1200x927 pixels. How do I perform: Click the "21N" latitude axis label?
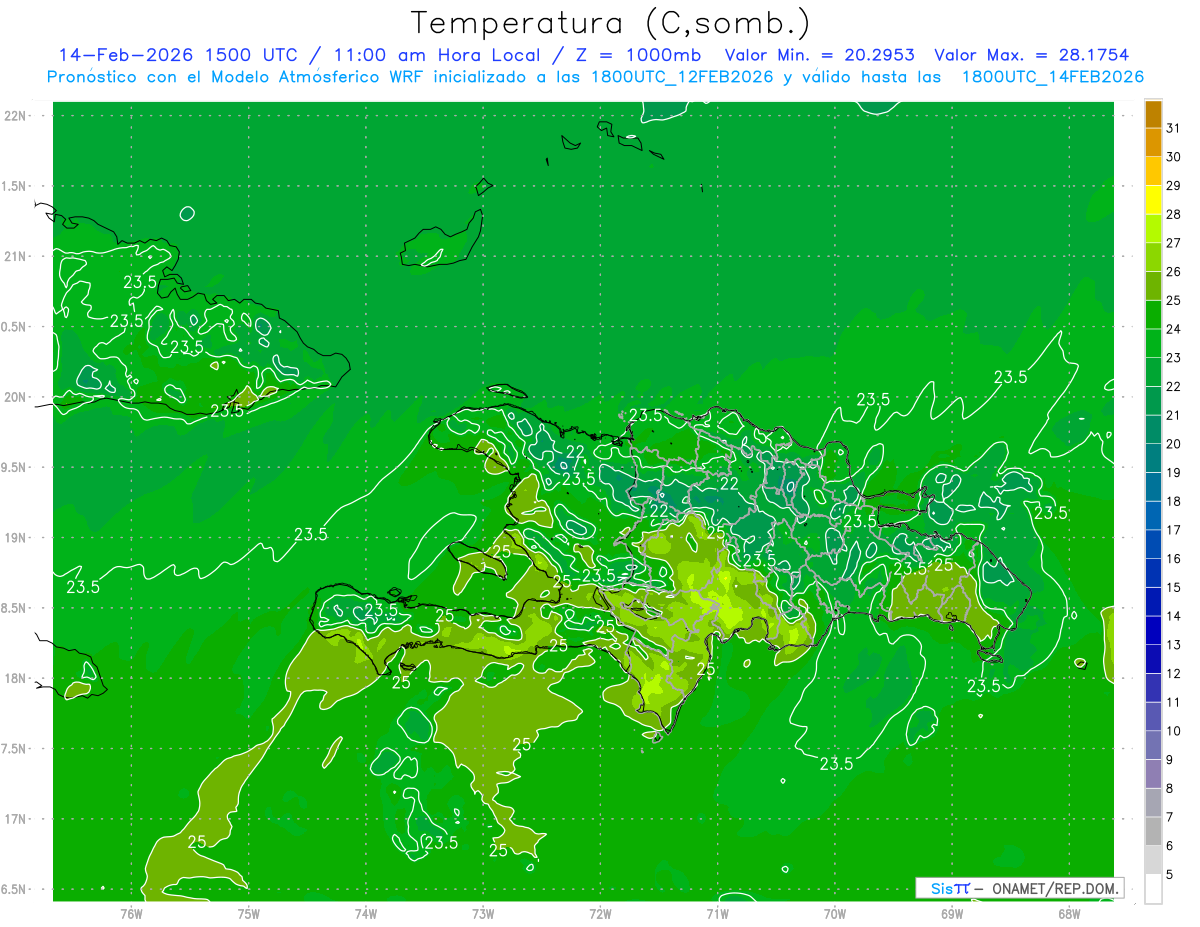[15, 256]
